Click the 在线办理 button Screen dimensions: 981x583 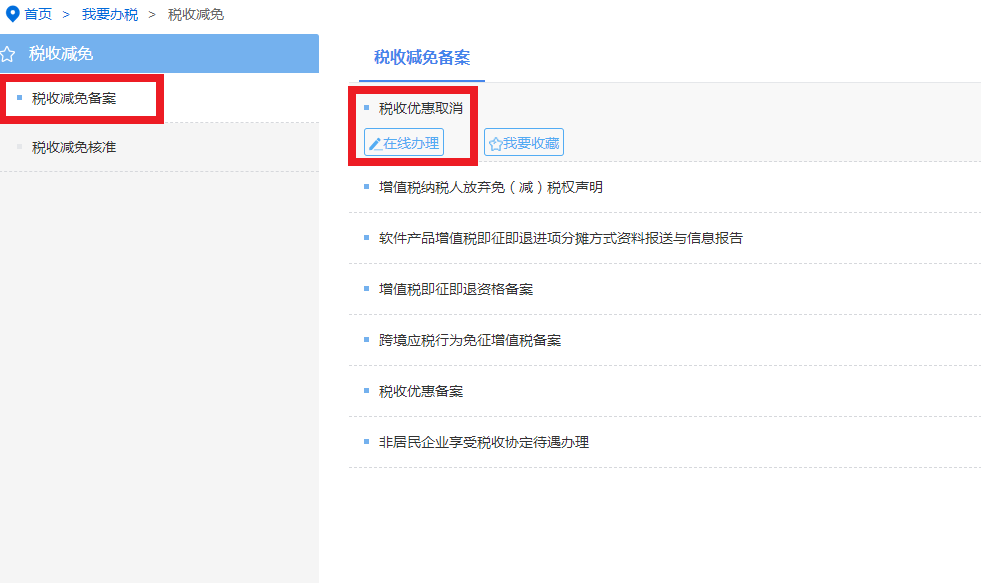pyautogui.click(x=404, y=143)
